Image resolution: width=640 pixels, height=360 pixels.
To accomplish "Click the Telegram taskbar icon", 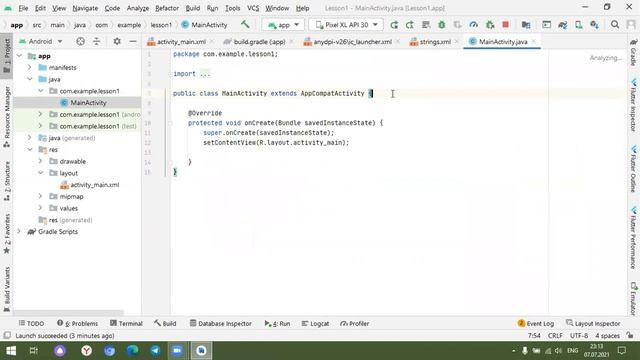I will tap(155, 351).
